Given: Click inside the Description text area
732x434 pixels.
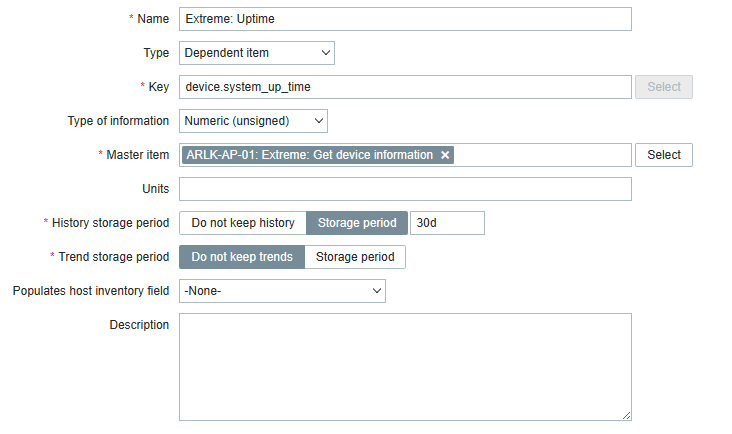Looking at the screenshot, I should click(x=405, y=366).
